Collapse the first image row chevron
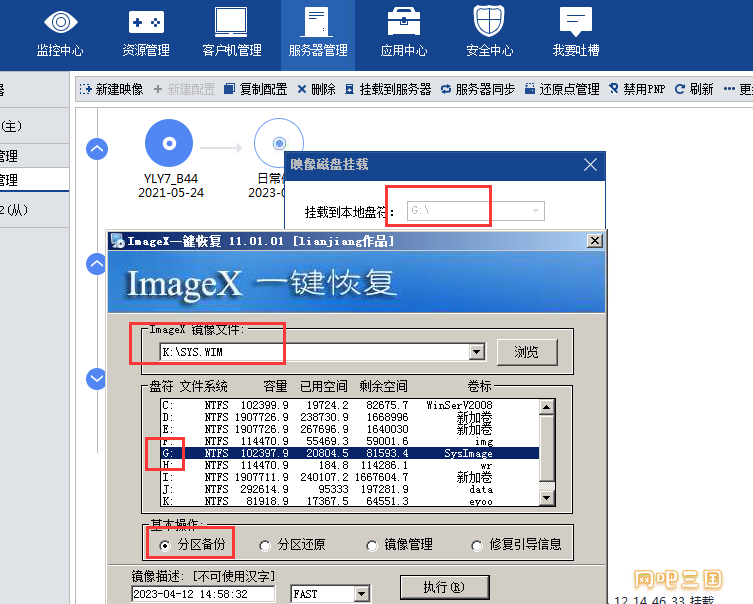753x604 pixels. (97, 149)
